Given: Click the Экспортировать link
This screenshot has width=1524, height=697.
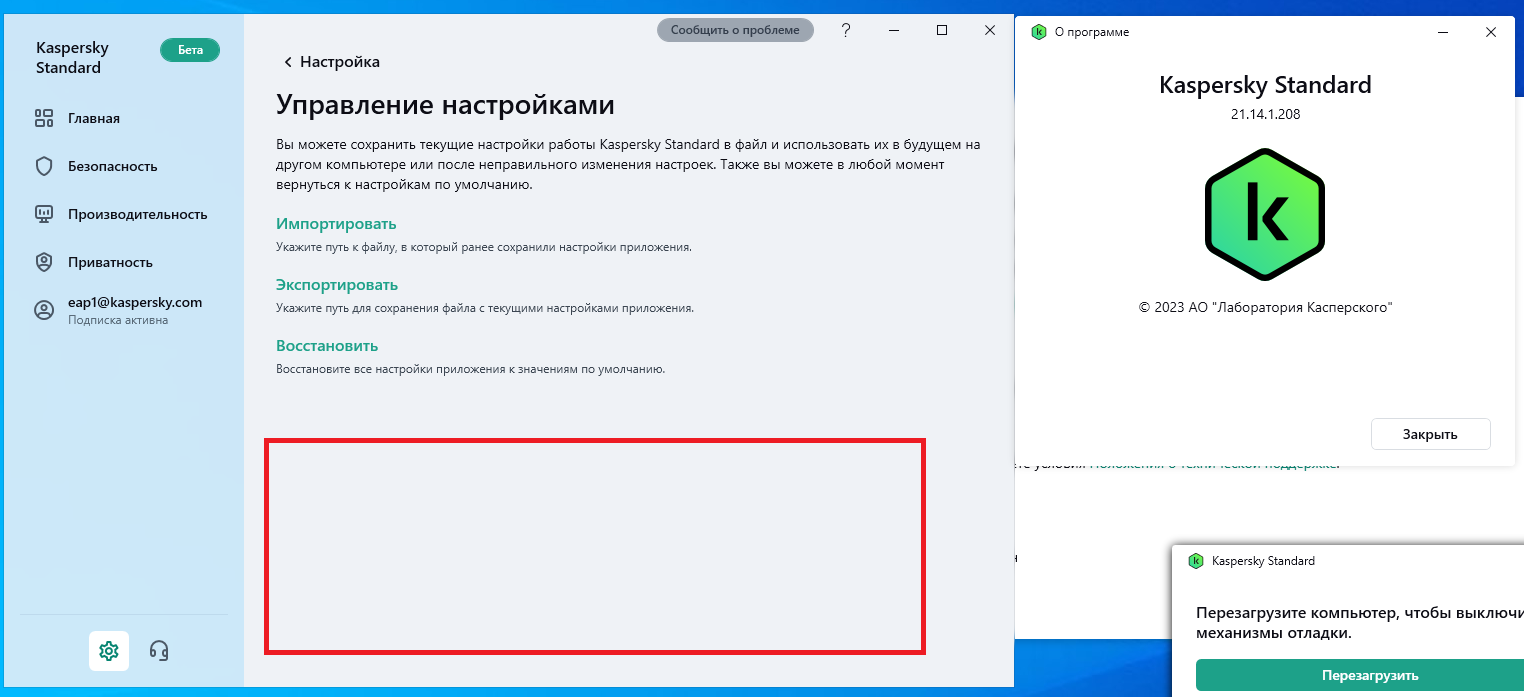Looking at the screenshot, I should coord(337,285).
